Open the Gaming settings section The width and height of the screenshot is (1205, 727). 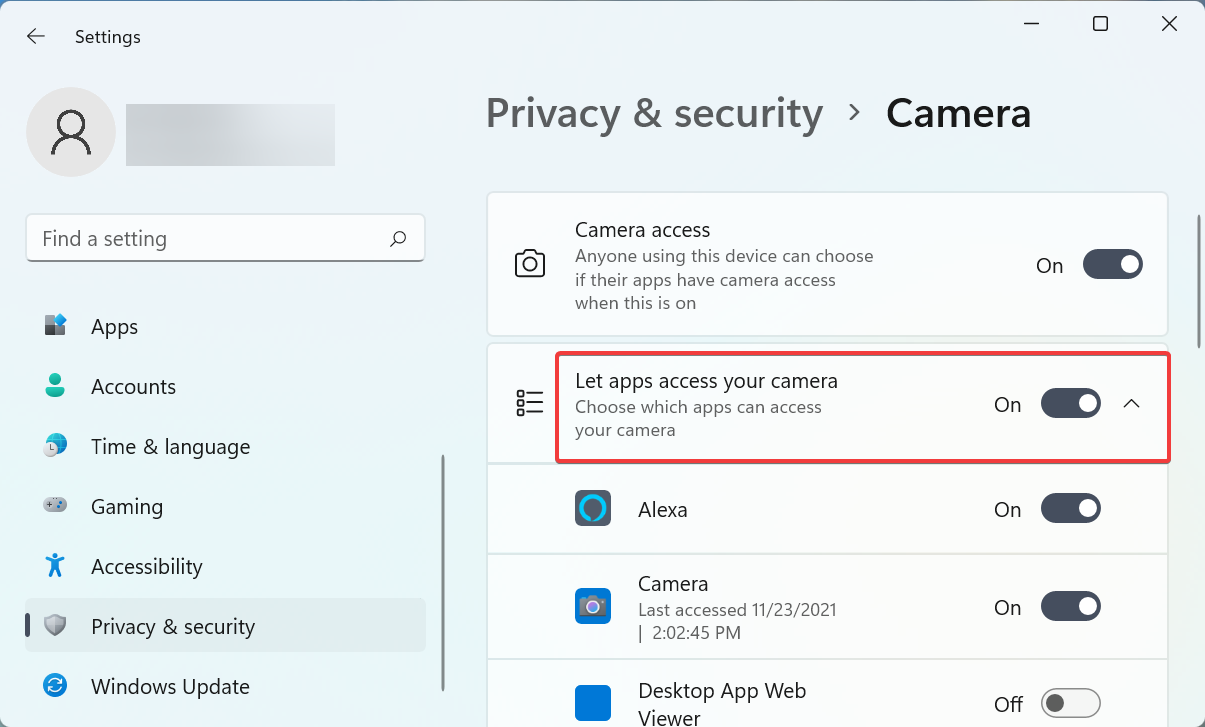[225, 506]
